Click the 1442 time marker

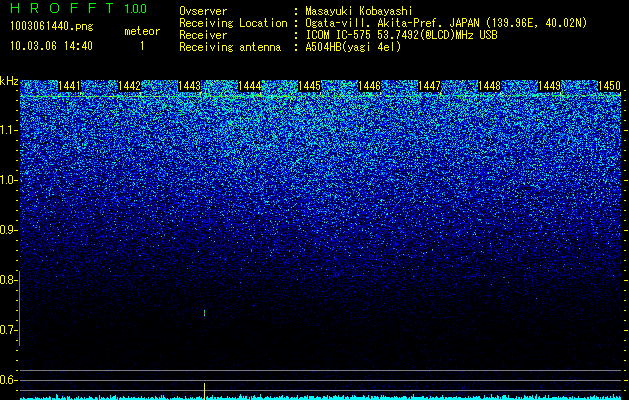click(130, 86)
